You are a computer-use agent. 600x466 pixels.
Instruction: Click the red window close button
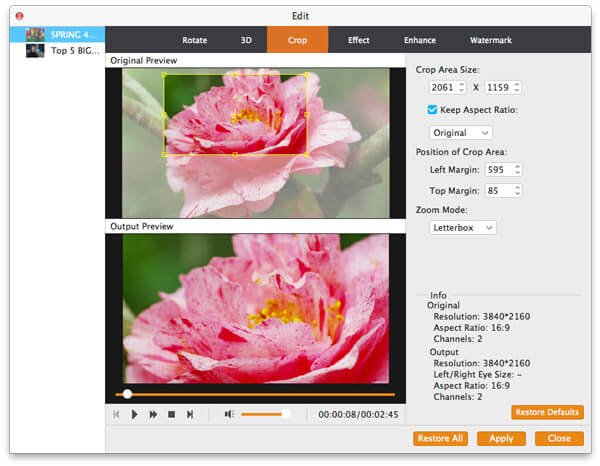tap(20, 16)
